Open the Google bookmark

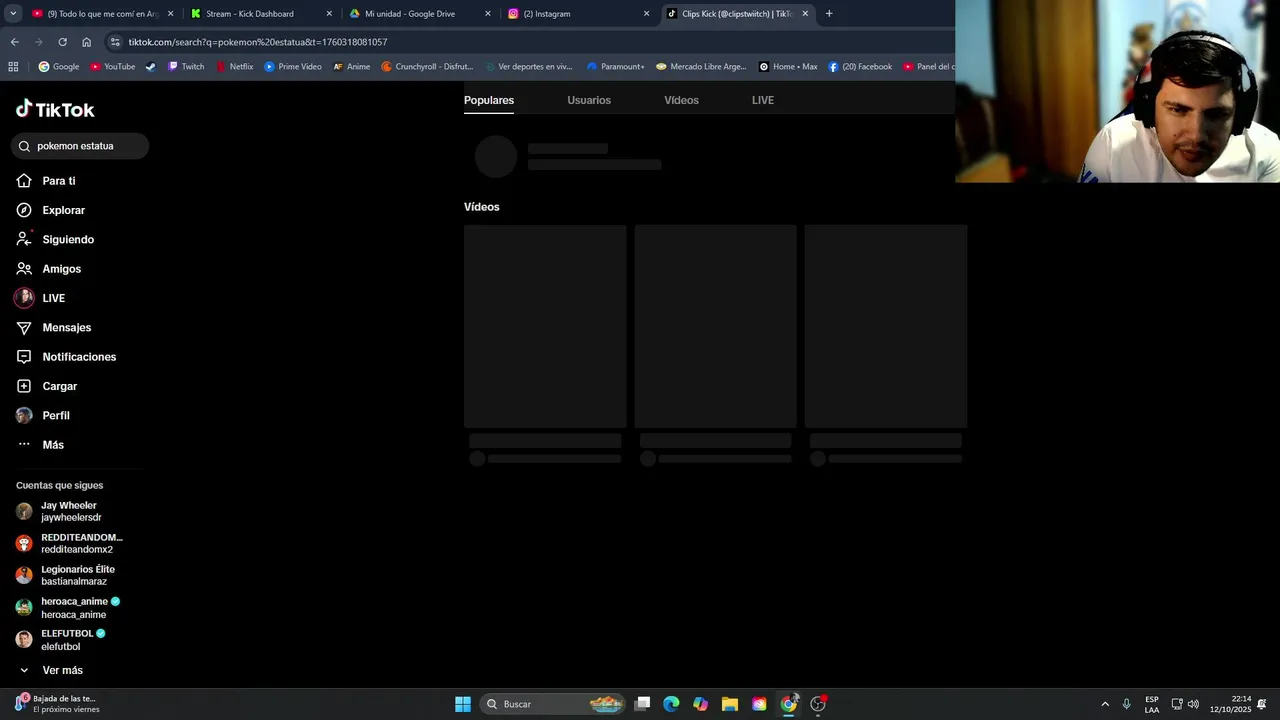pyautogui.click(x=59, y=67)
